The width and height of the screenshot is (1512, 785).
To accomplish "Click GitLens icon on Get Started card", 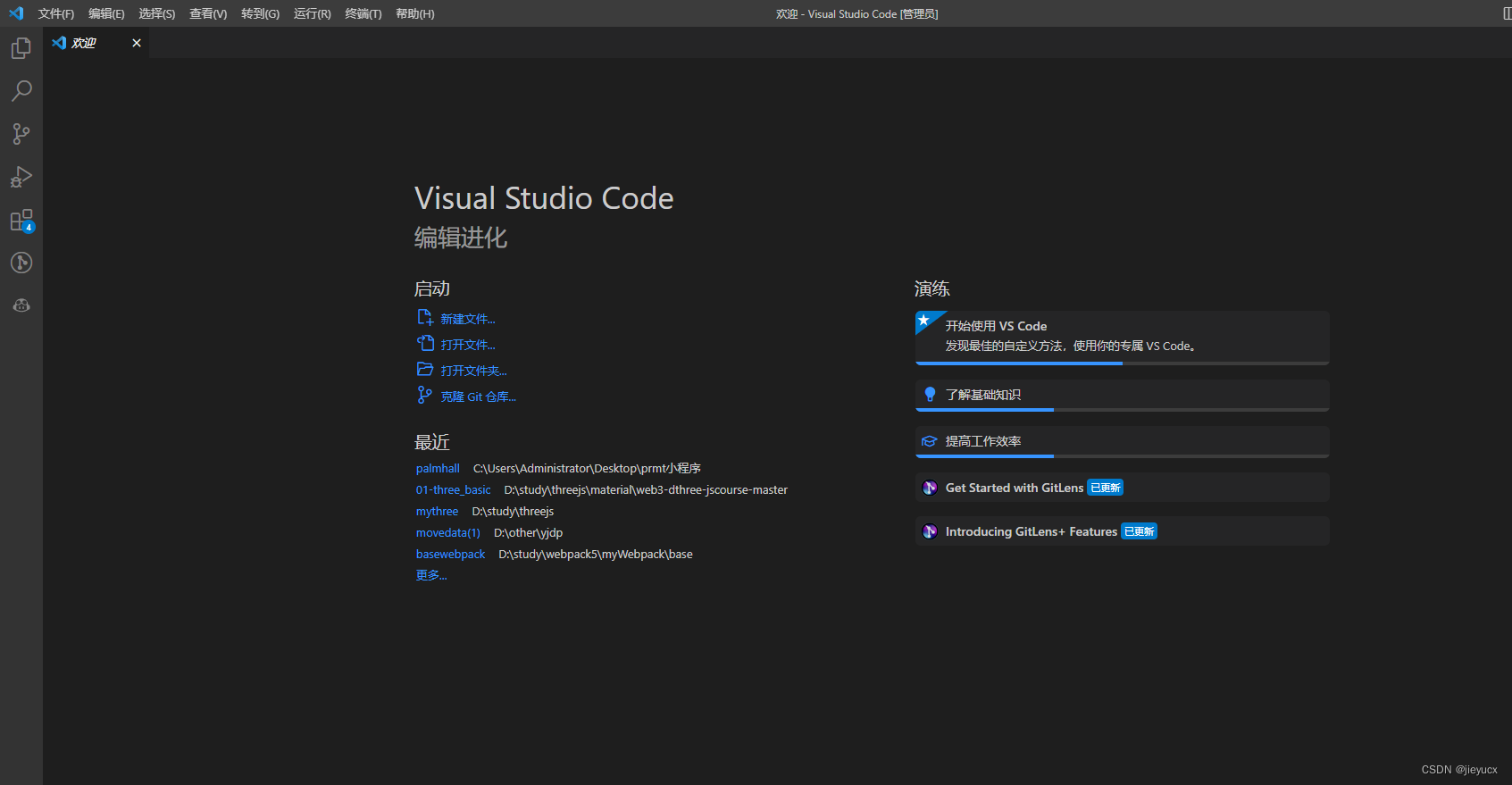I will tap(930, 488).
